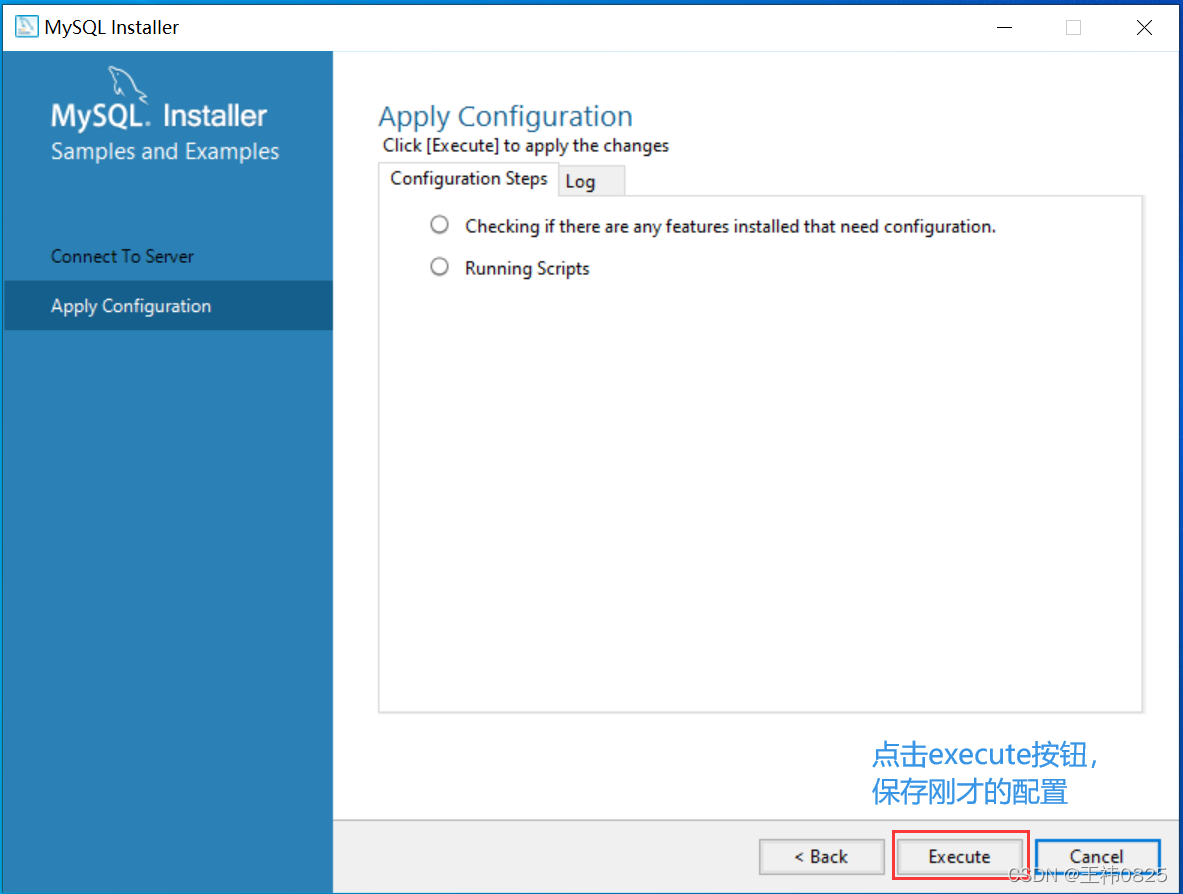Click the 'Apply Configuration' page heading
The height and width of the screenshot is (894, 1183).
[x=505, y=116]
